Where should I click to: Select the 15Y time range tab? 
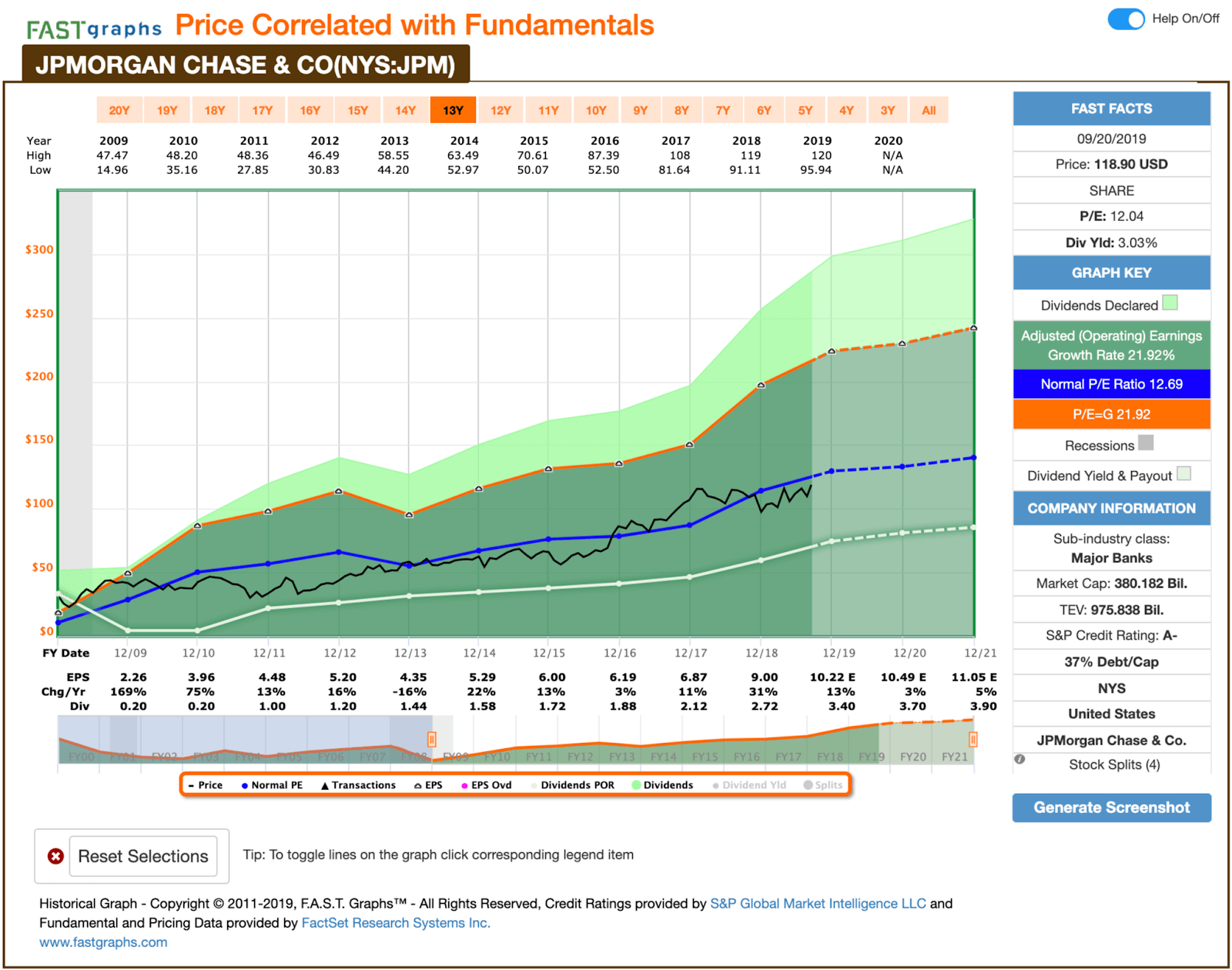coord(358,110)
